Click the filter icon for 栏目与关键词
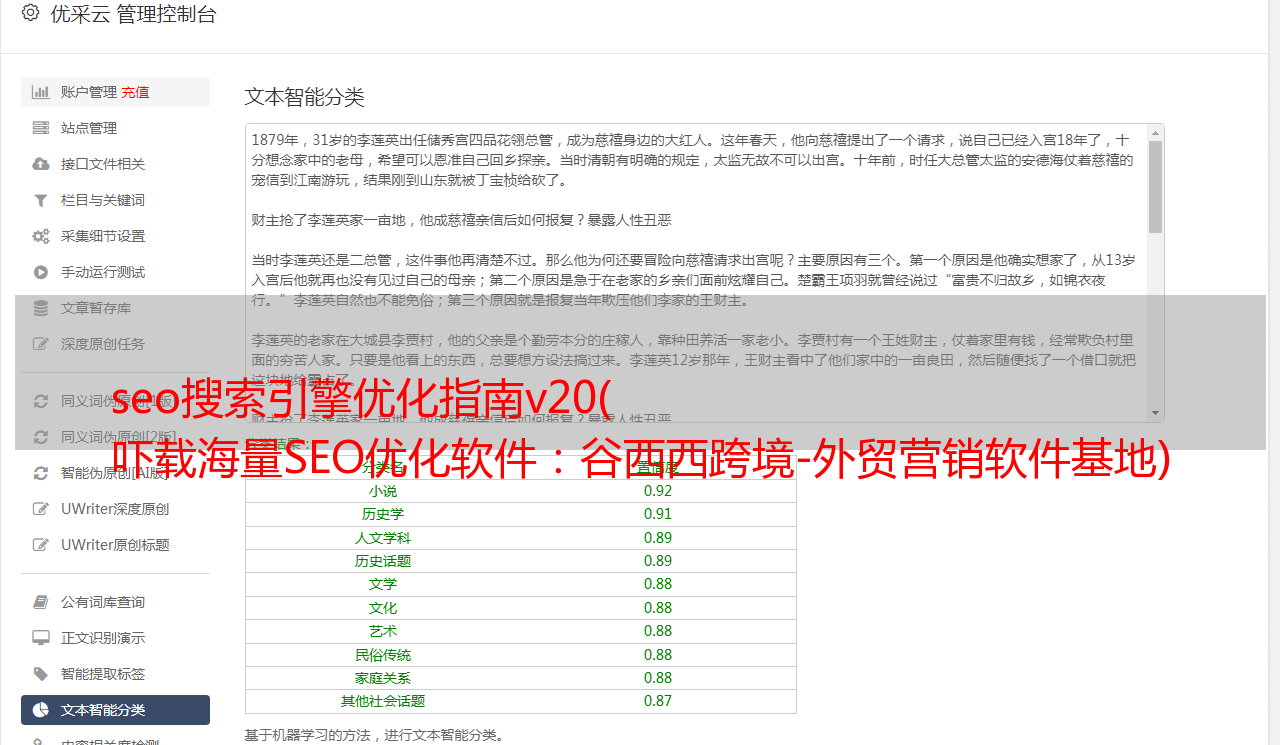1280x745 pixels. pos(41,200)
